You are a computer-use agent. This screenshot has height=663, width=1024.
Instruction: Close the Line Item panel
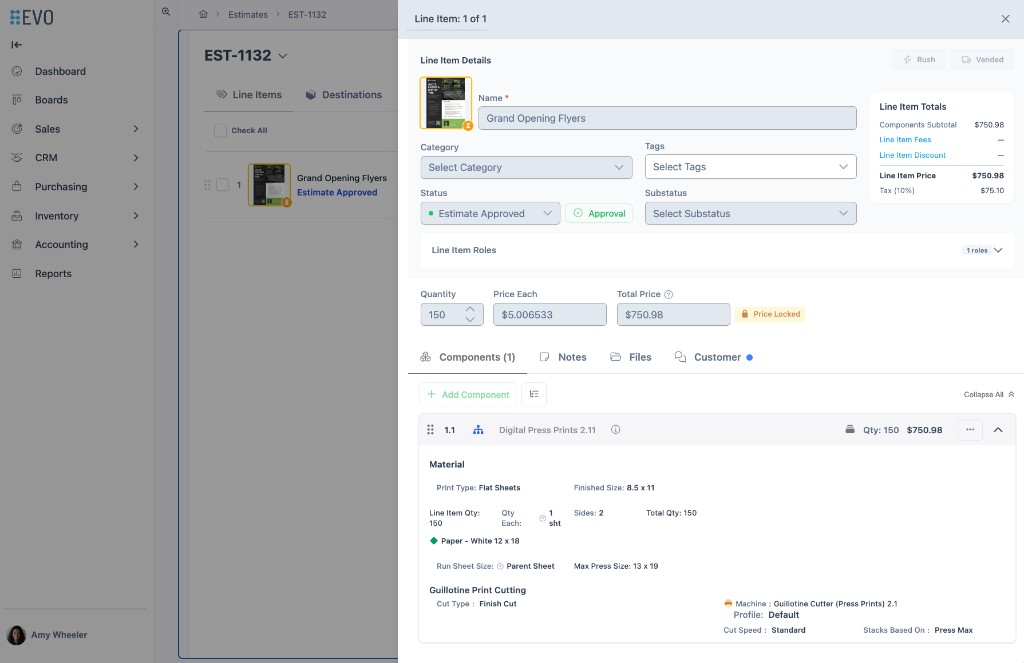(1005, 19)
